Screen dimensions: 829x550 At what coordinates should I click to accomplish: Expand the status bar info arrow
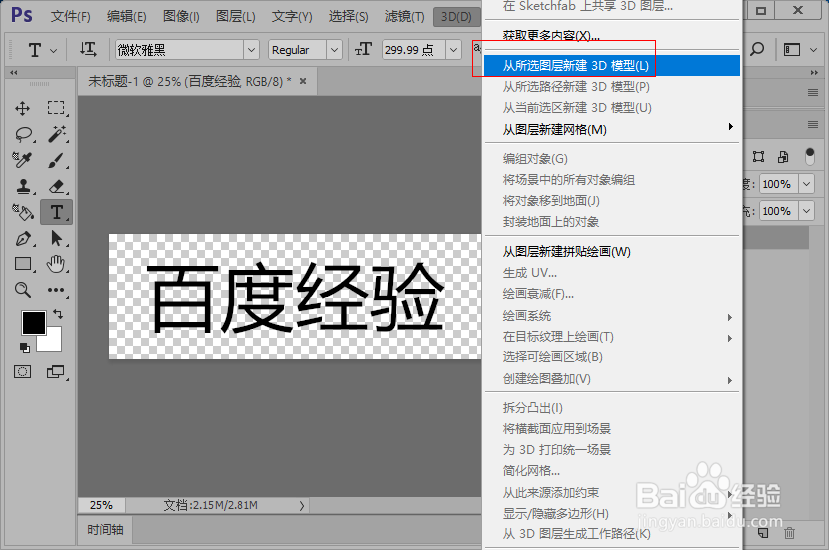point(302,506)
